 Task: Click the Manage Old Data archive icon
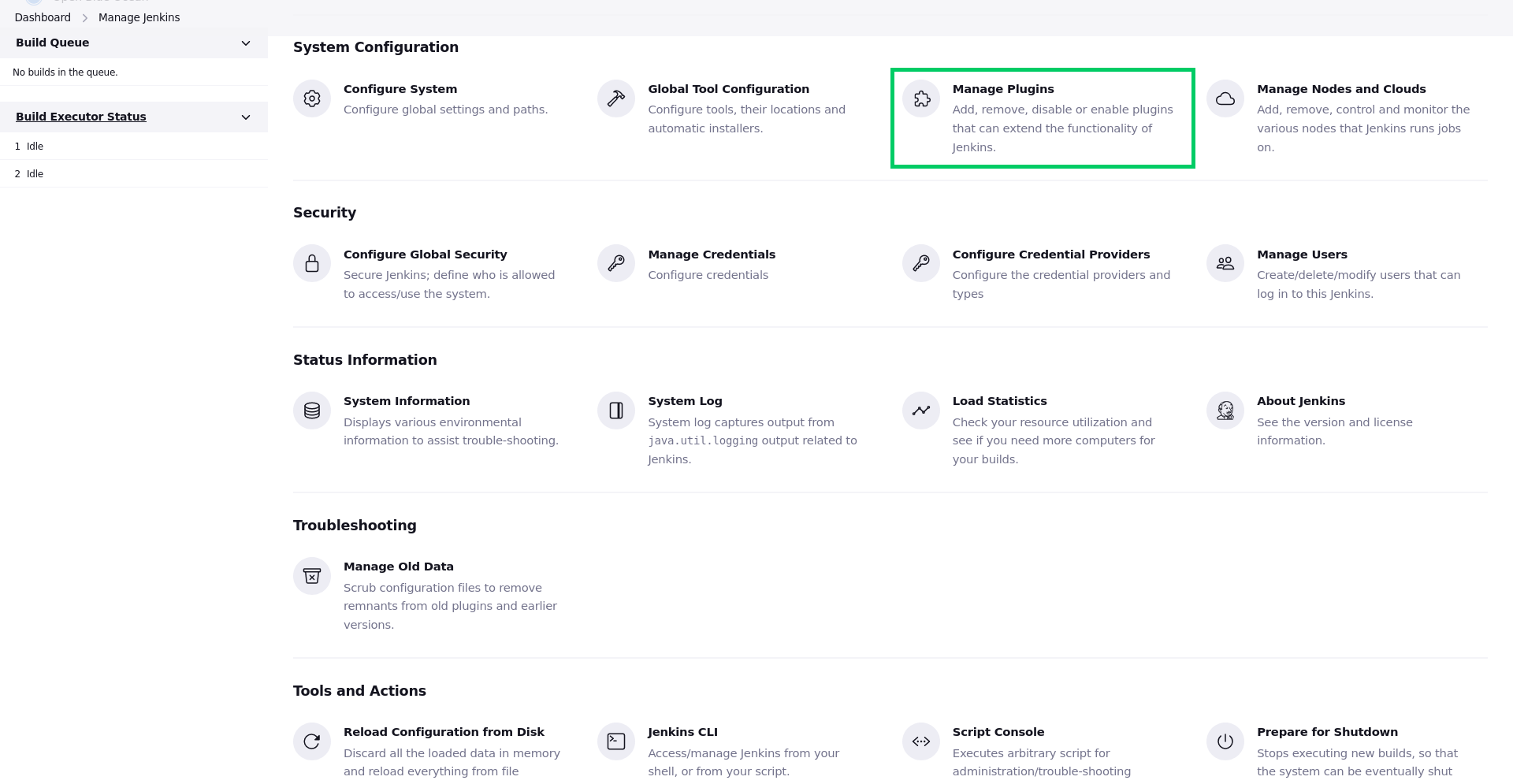pyautogui.click(x=312, y=576)
